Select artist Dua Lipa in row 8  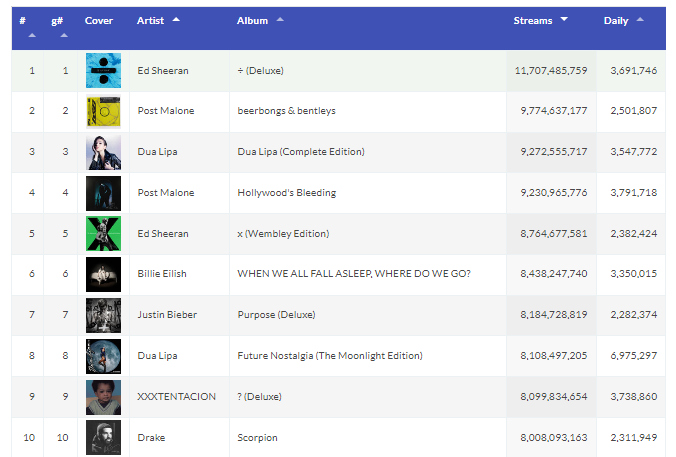157,356
